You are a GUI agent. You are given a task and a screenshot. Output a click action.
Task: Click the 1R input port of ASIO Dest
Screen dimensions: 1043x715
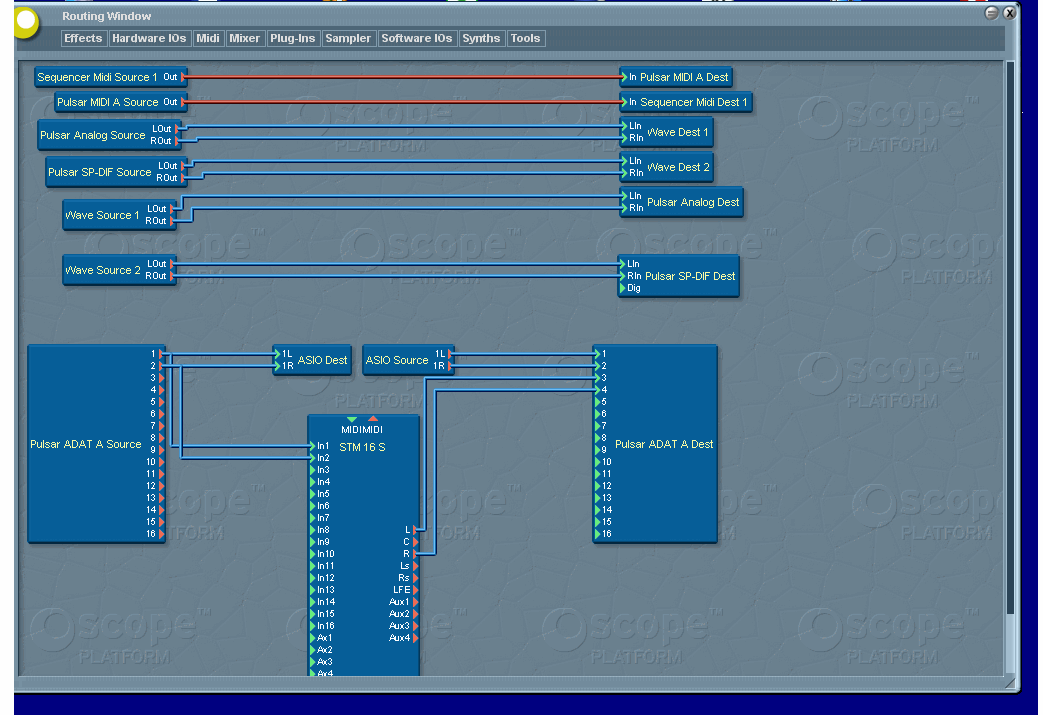coord(277,366)
